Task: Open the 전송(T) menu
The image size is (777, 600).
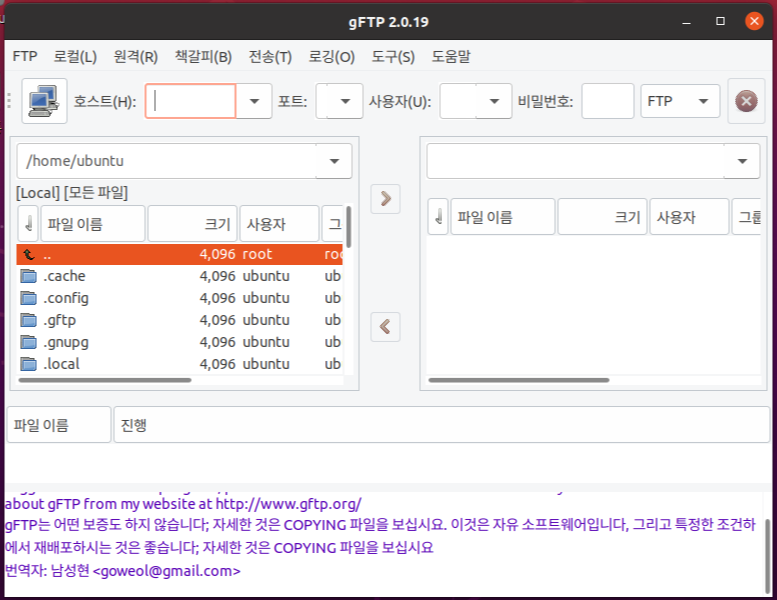Action: point(270,56)
